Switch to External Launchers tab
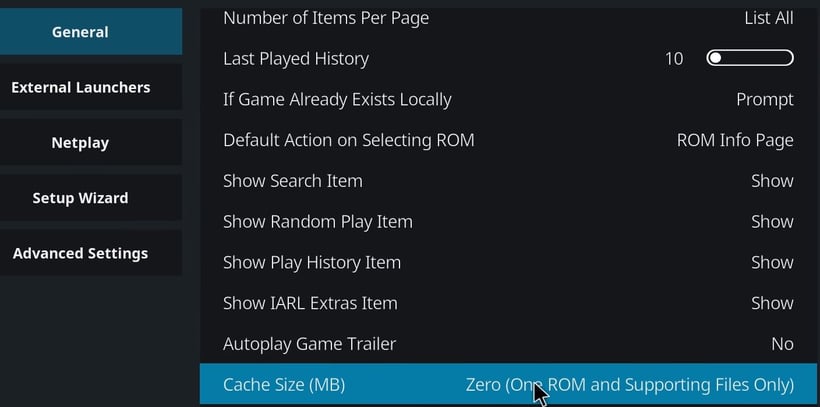 pyautogui.click(x=80, y=88)
